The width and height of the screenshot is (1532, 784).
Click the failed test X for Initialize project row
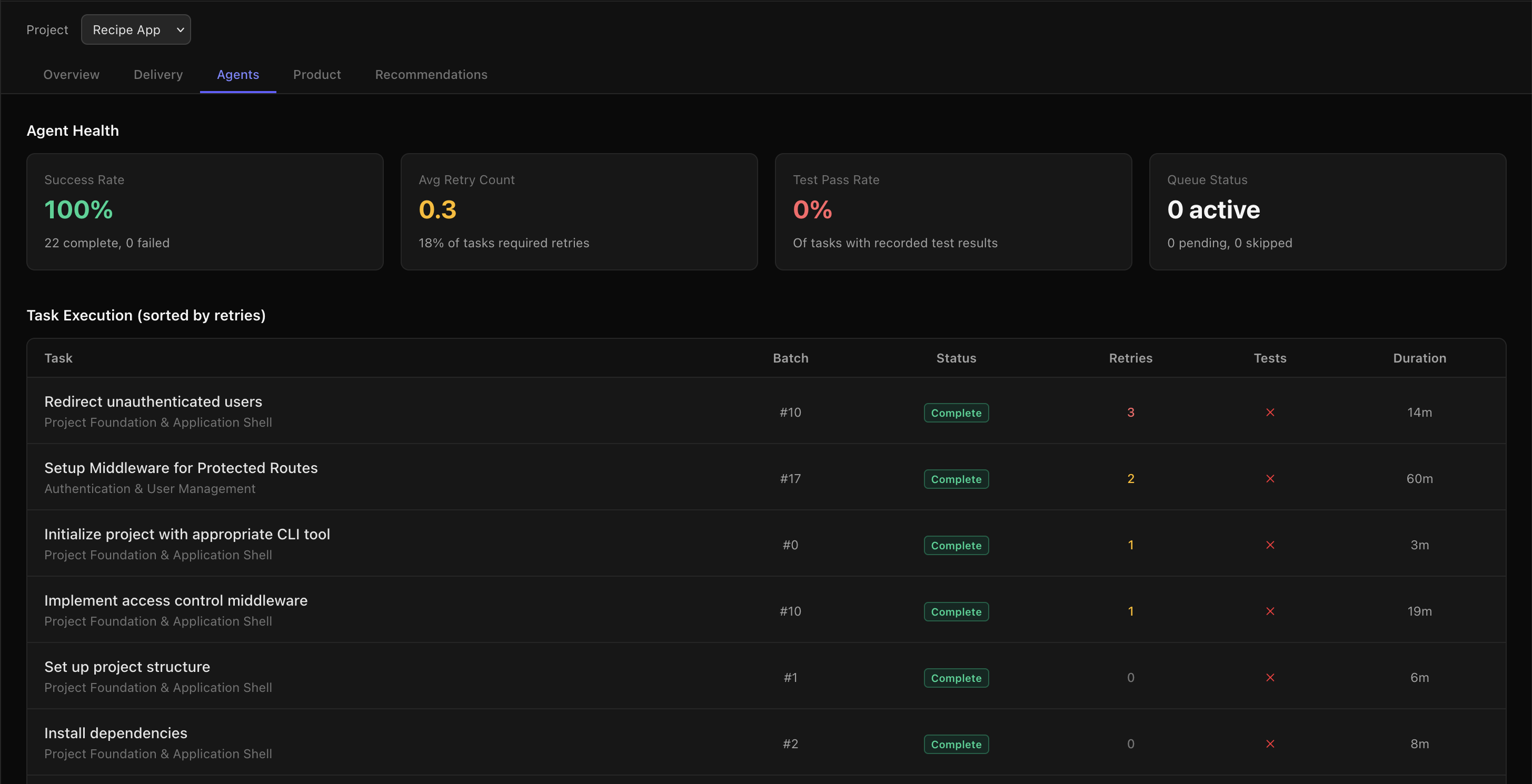tap(1270, 545)
